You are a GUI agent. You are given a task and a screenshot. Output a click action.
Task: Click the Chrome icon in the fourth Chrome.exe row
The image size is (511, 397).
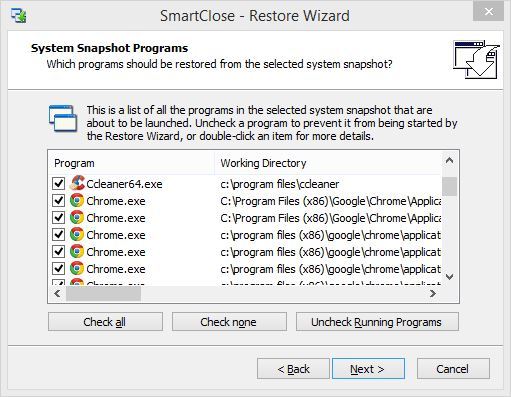(x=77, y=251)
